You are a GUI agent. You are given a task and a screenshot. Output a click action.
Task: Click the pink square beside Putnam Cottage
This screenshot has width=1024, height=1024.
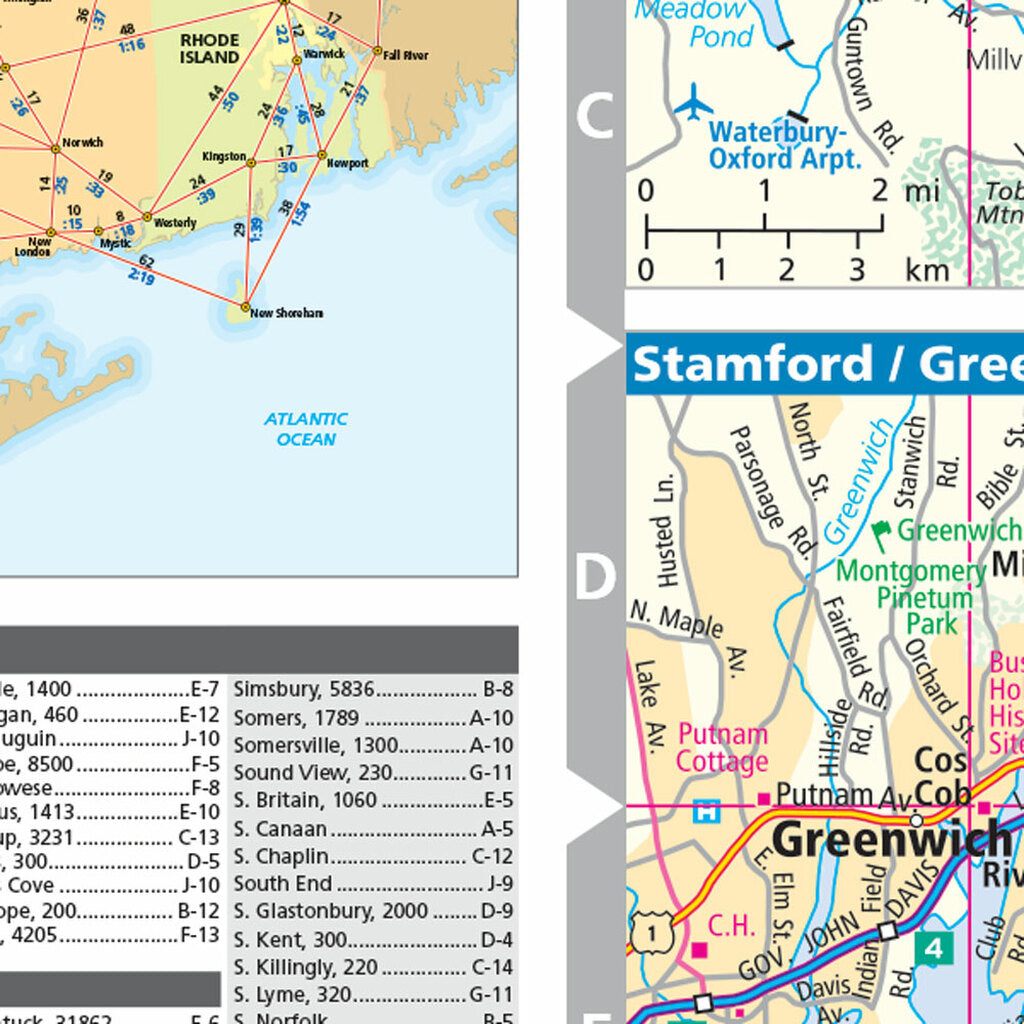coord(763,799)
